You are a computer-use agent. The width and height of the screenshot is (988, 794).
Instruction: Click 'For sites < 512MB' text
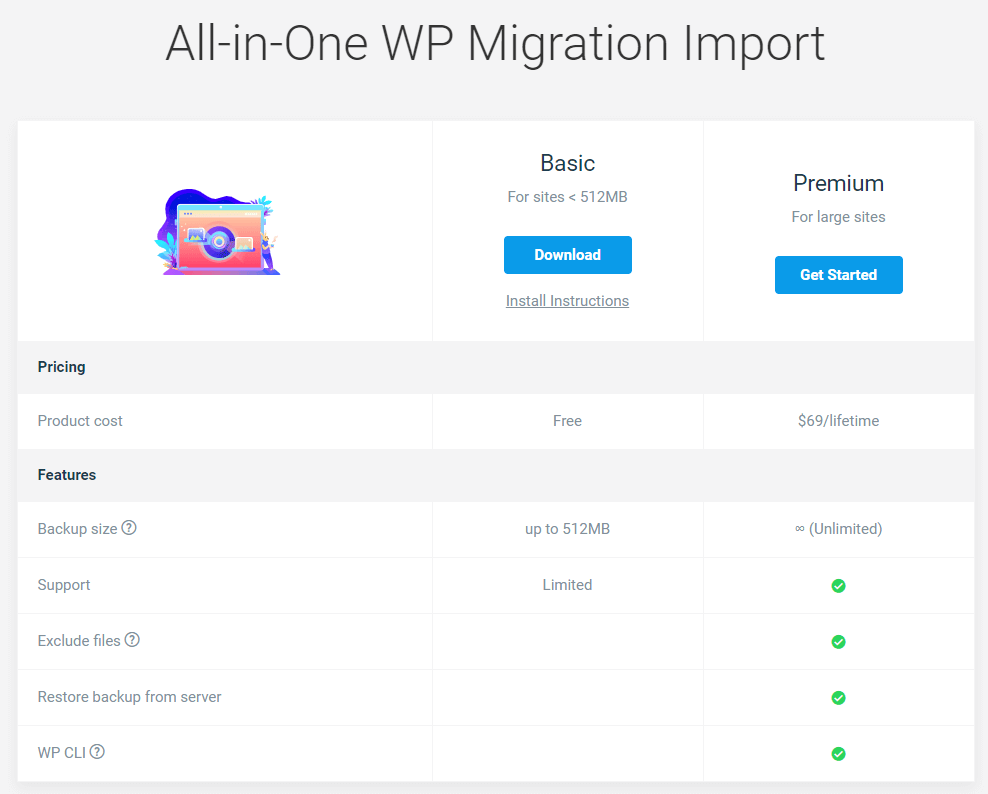point(568,197)
